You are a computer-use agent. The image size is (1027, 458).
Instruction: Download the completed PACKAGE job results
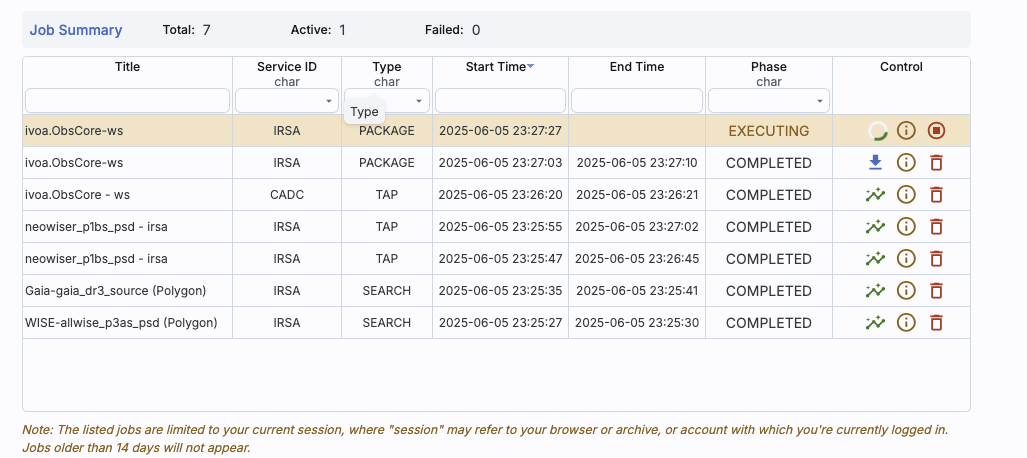[x=875, y=162]
